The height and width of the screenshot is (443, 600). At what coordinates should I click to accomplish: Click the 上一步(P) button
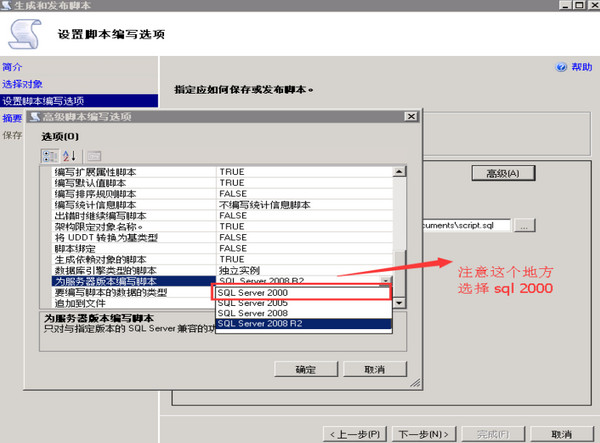click(x=355, y=434)
